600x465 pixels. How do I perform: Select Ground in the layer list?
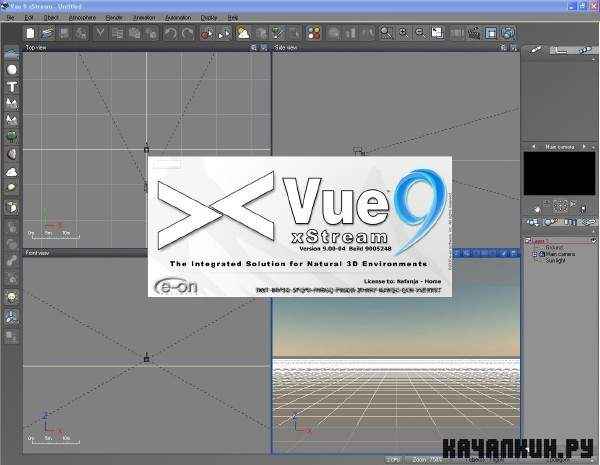pos(554,248)
